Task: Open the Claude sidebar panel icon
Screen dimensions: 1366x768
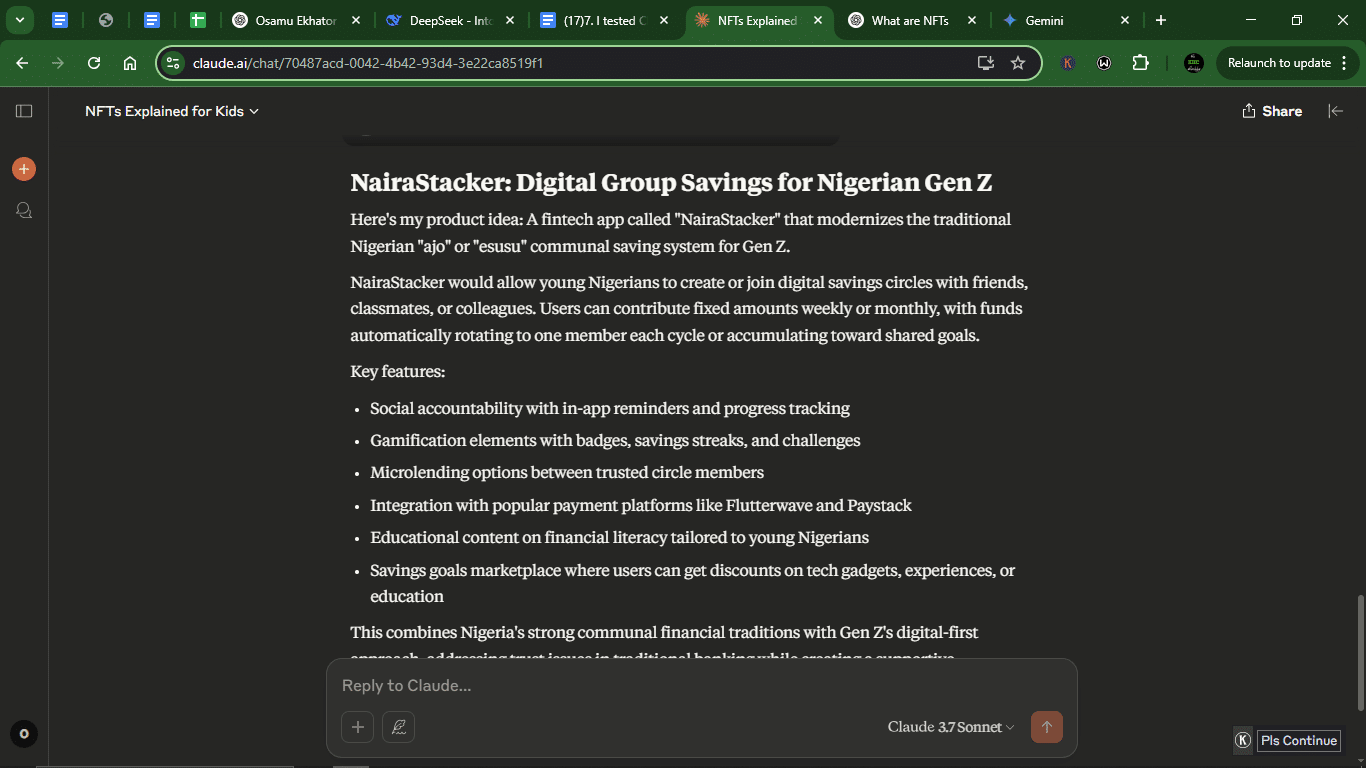Action: (x=24, y=111)
